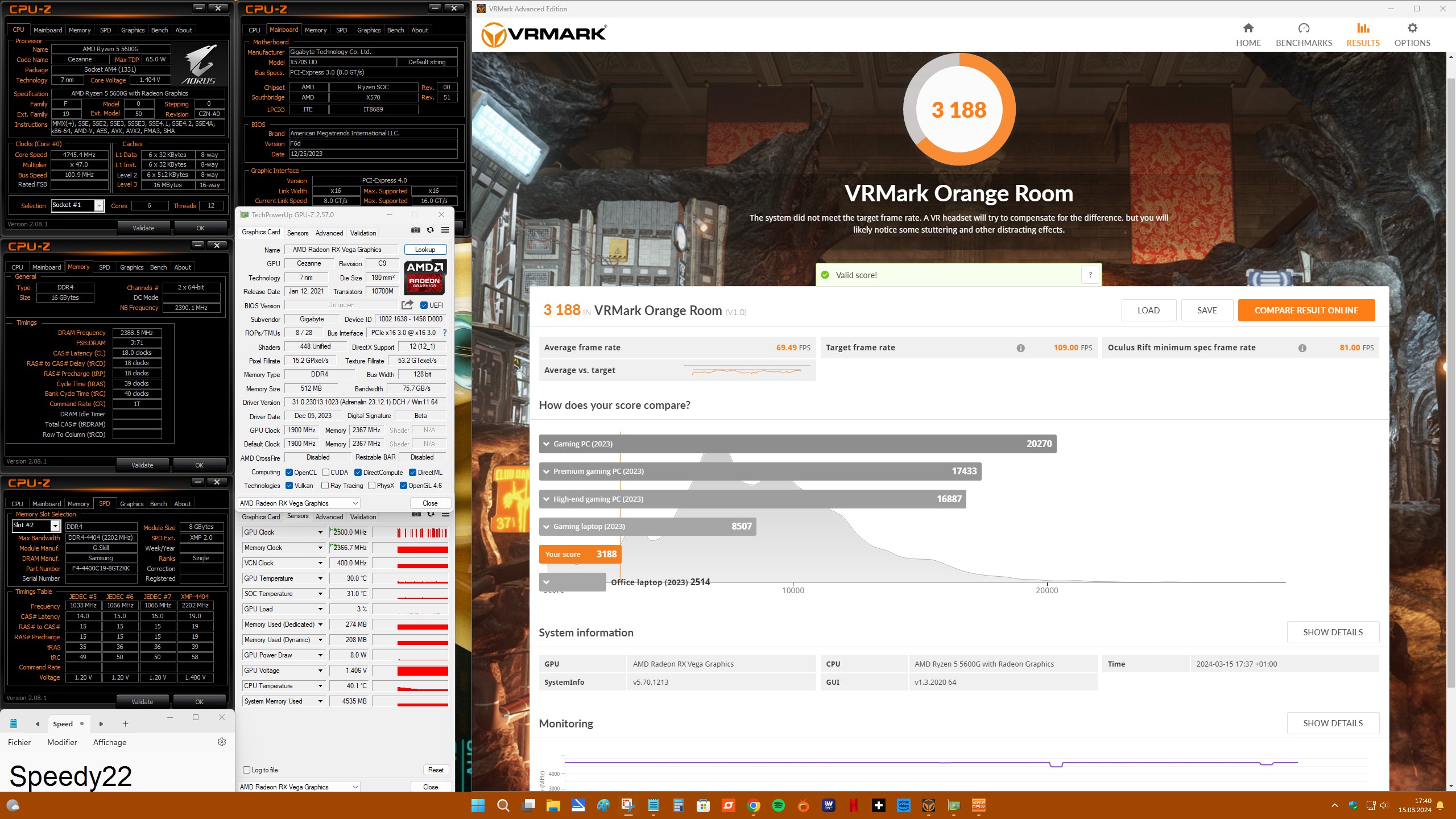Viewport: 1456px width, 819px height.
Task: Open Google Chrome from the taskbar
Action: pyautogui.click(x=754, y=805)
